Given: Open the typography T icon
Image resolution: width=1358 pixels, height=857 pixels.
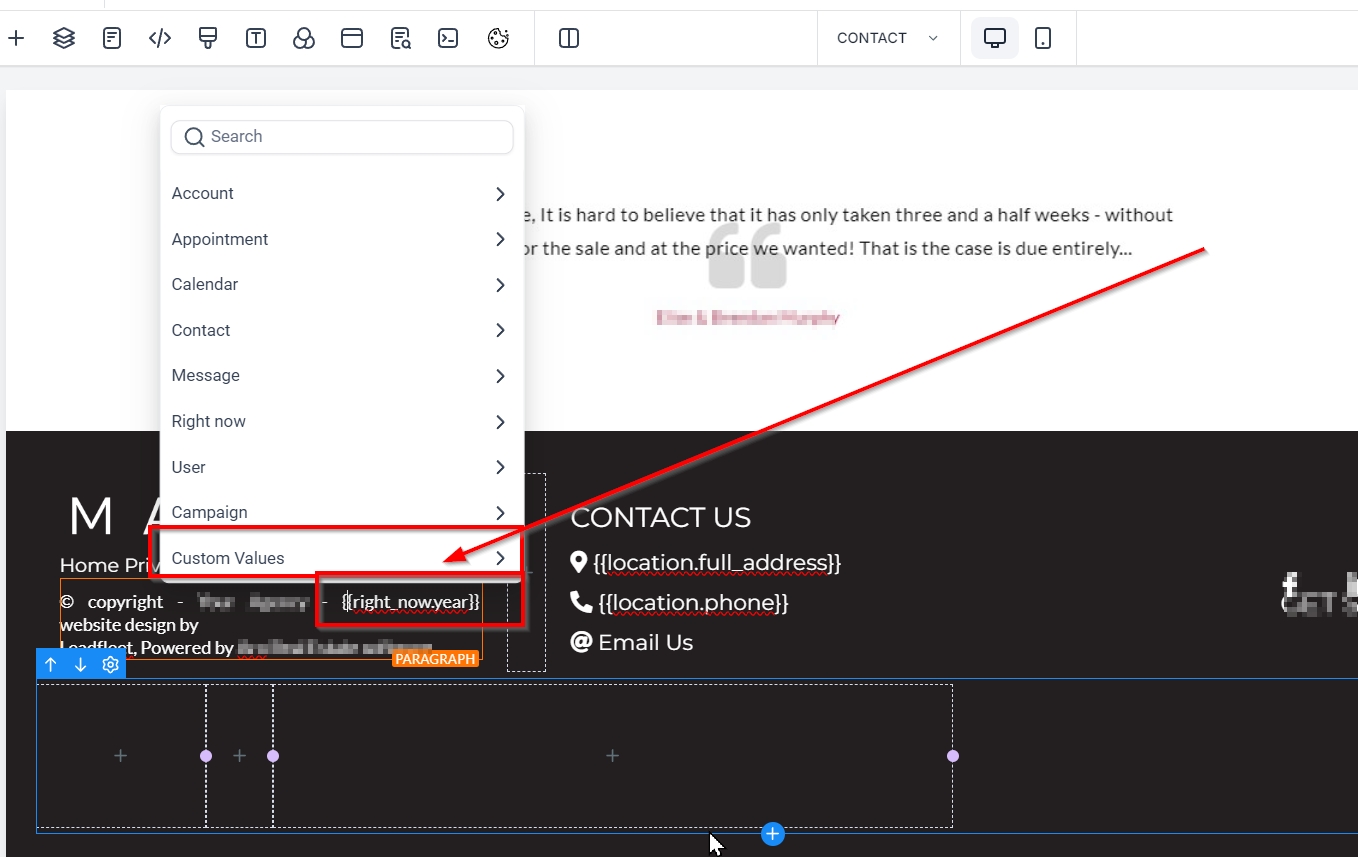Looking at the screenshot, I should (256, 38).
